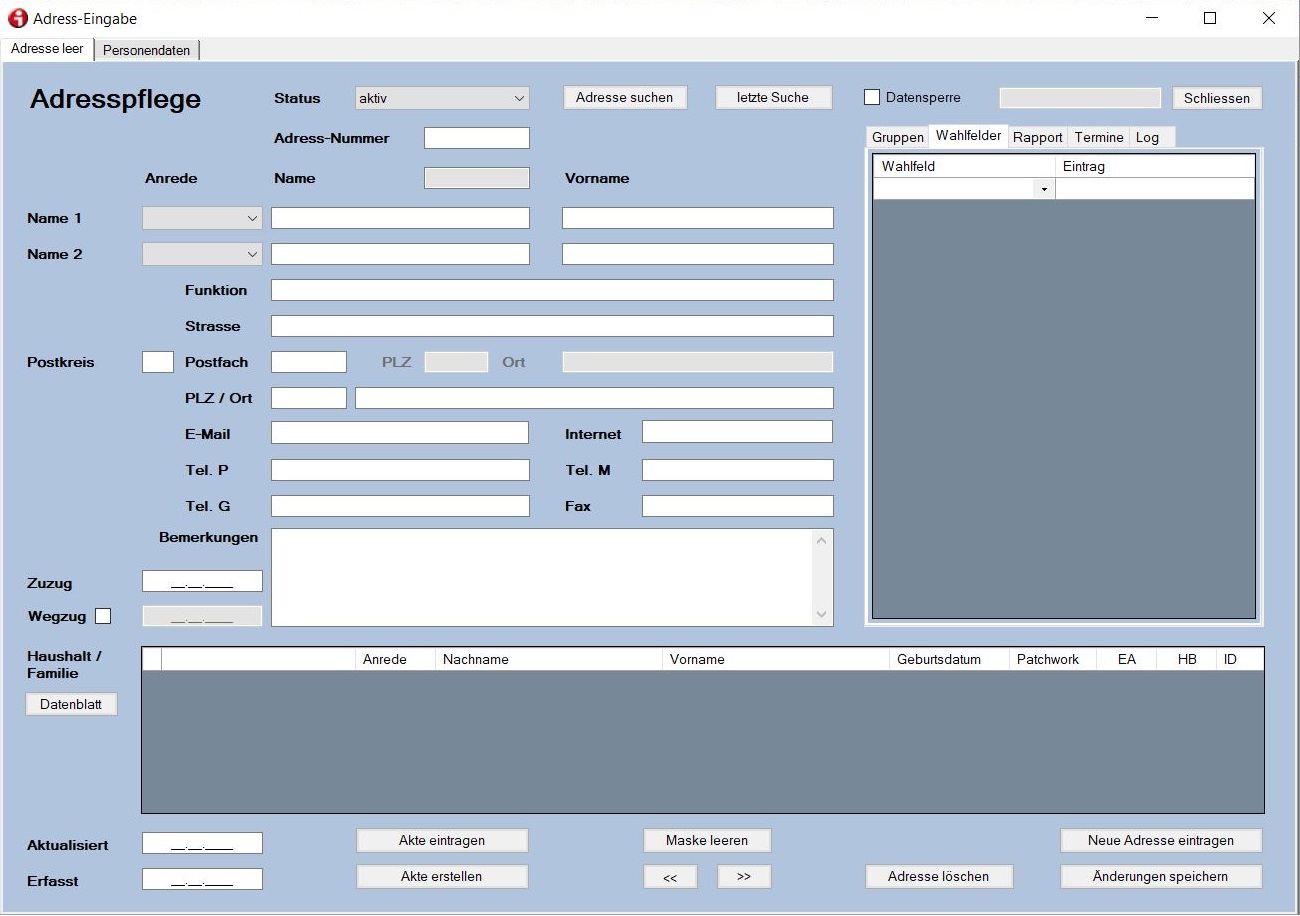Click Neue Adresse eintragen button
1300x916 pixels.
1160,841
